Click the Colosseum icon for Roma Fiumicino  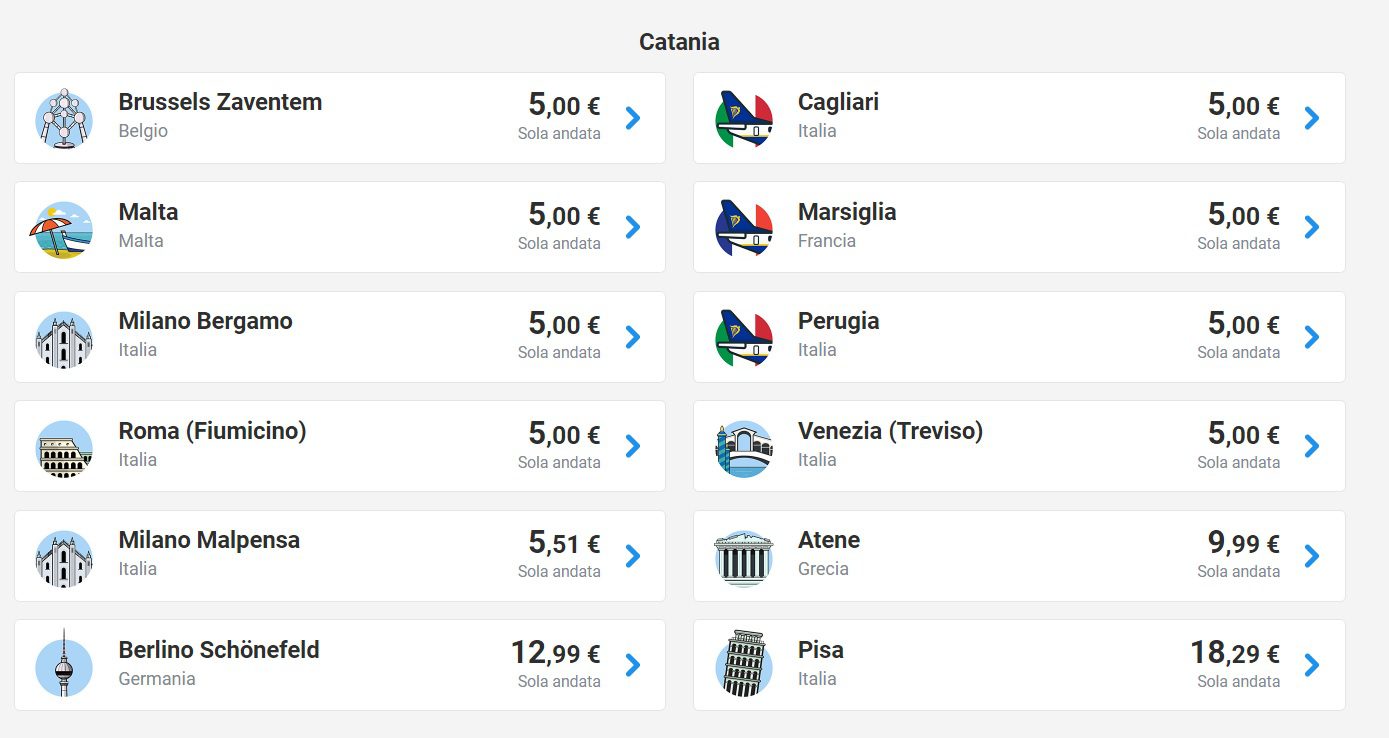(63, 446)
